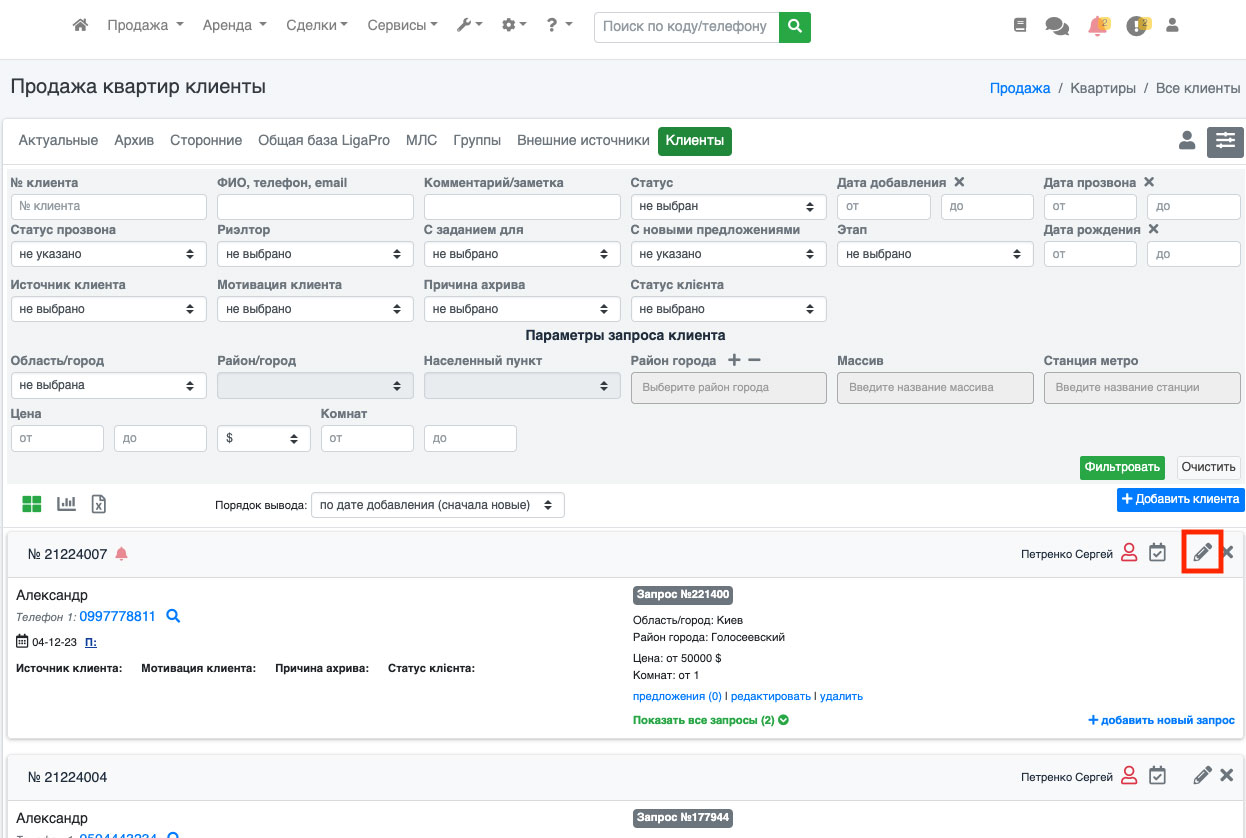Screen dimensions: 1246x838
Task: Click the № клиента input field
Action: click(x=108, y=207)
